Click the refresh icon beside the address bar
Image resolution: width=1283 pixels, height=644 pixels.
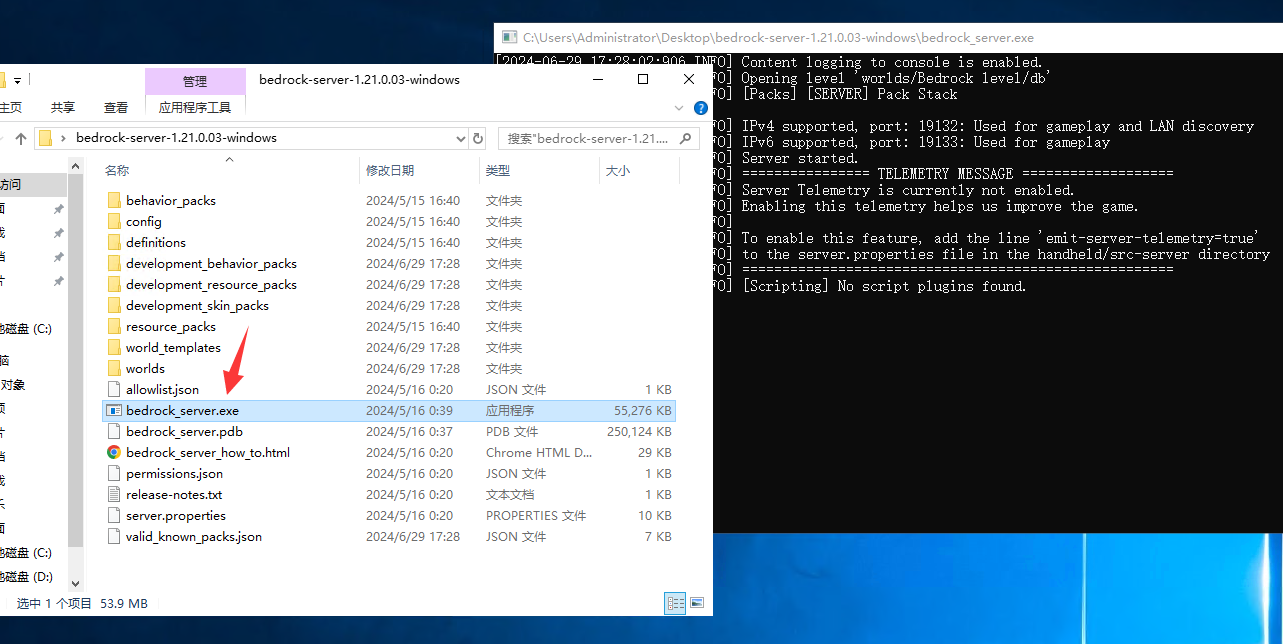click(x=477, y=138)
